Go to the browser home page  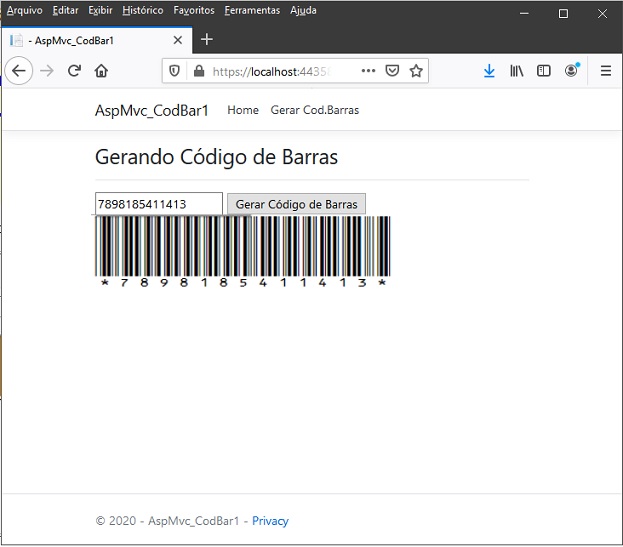[x=101, y=71]
